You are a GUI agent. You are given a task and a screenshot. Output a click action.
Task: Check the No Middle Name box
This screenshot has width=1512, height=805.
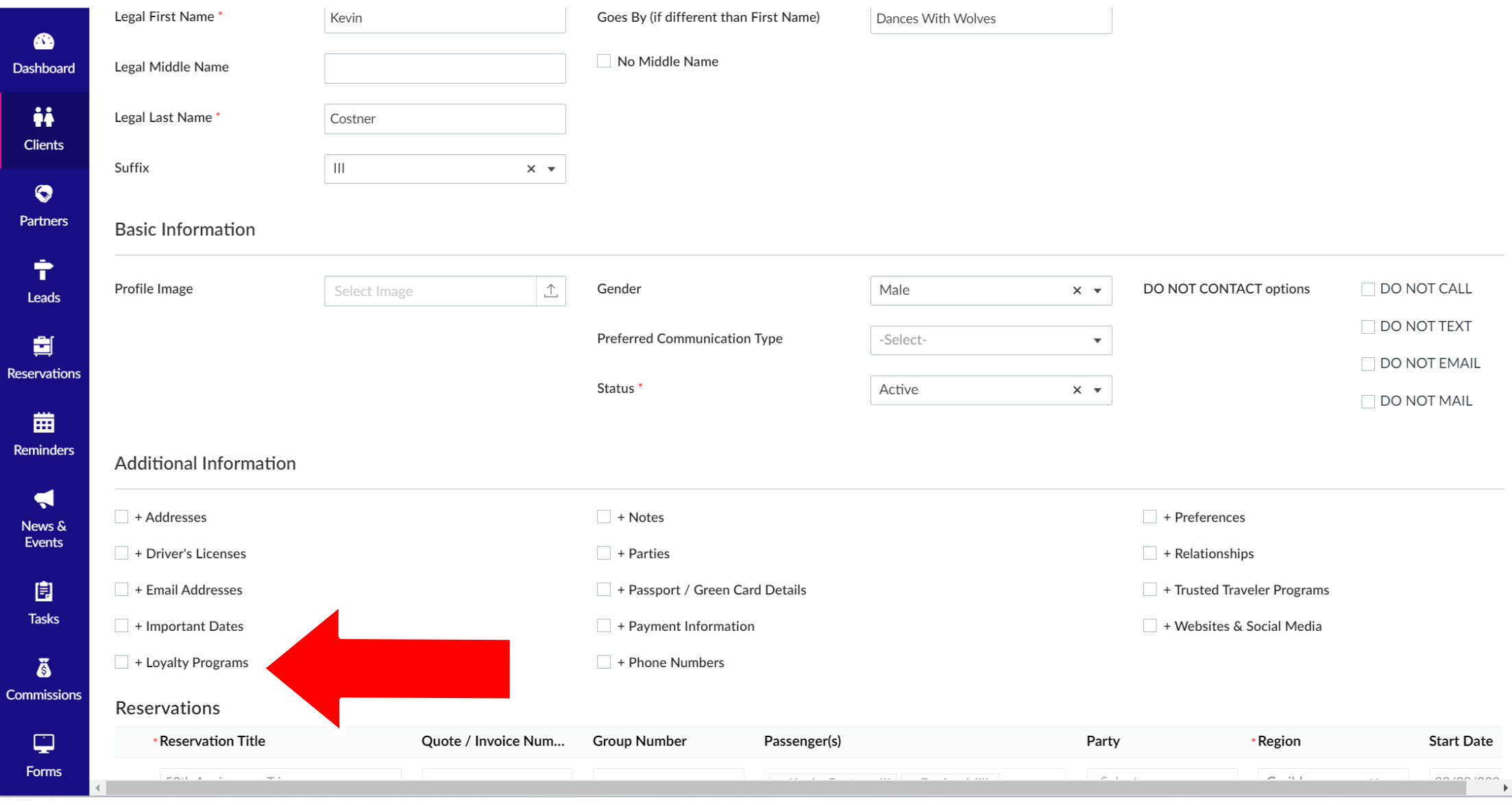[x=603, y=61]
